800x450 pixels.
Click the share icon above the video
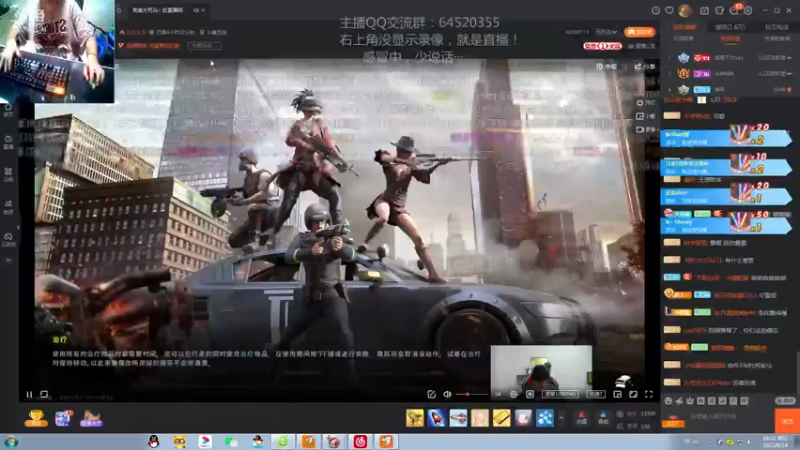(644, 66)
